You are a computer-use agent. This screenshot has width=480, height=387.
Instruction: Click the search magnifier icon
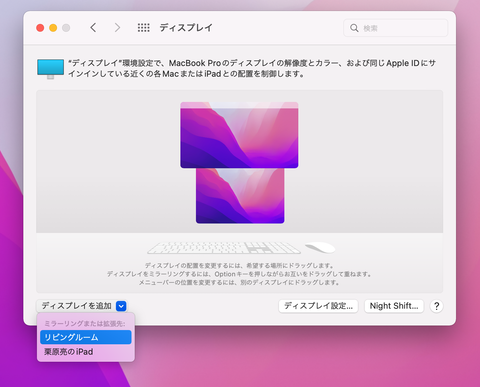pos(354,28)
